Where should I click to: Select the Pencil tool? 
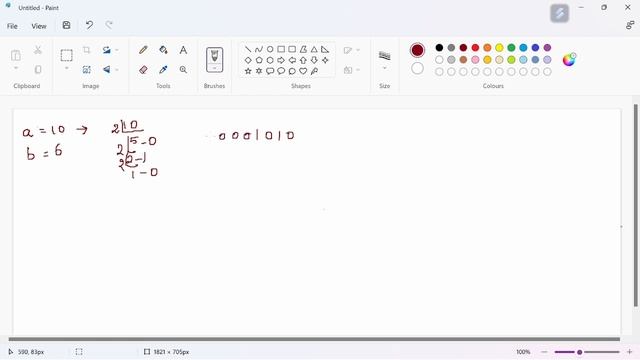click(x=143, y=50)
